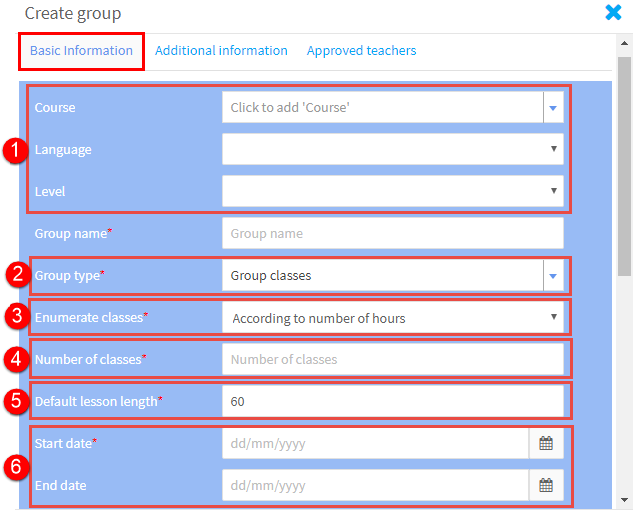Expand the Course dropdown arrow
Viewport: 638px width, 515px height.
(x=553, y=108)
